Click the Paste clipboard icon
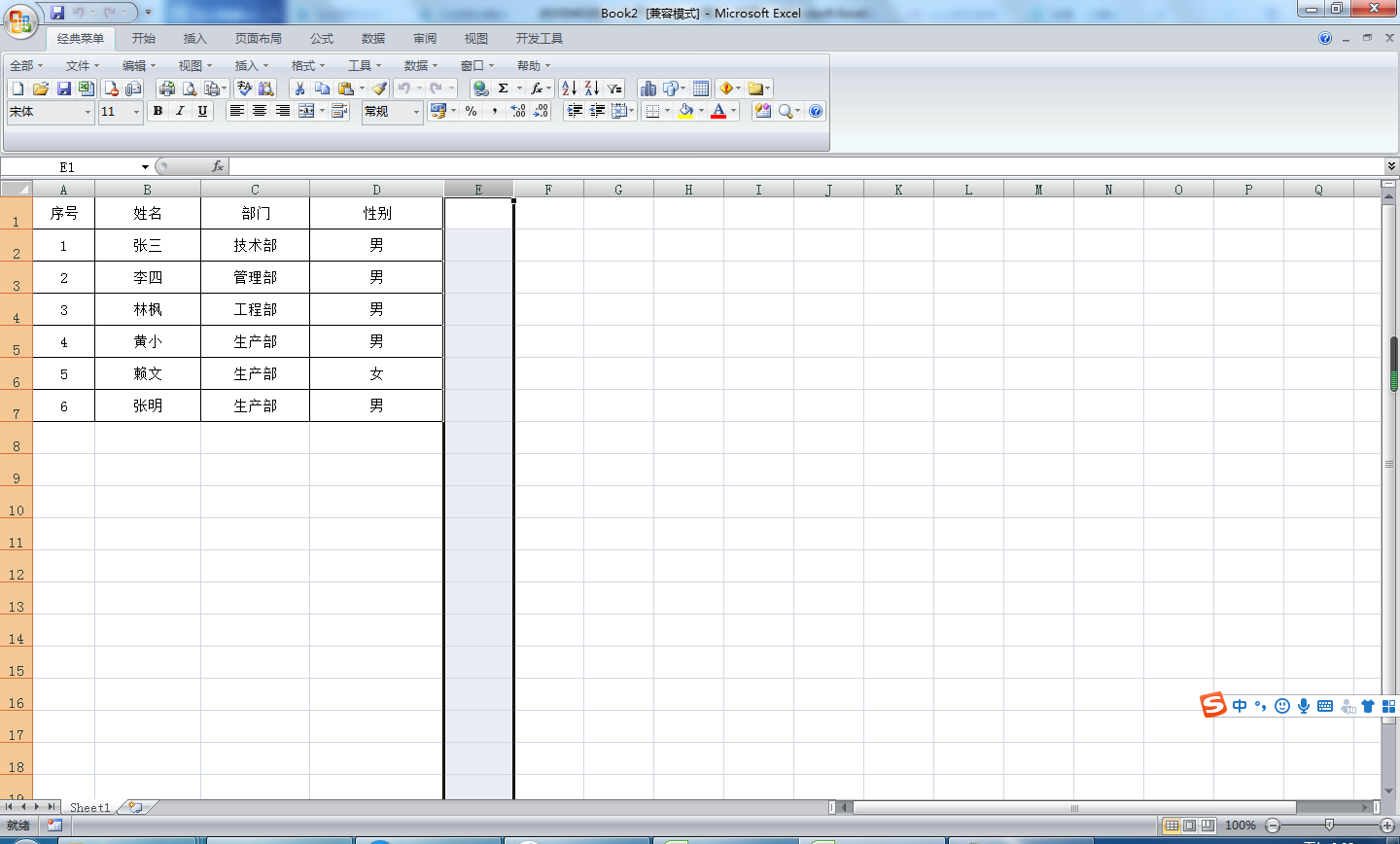Image resolution: width=1400 pixels, height=844 pixels. coord(345,88)
